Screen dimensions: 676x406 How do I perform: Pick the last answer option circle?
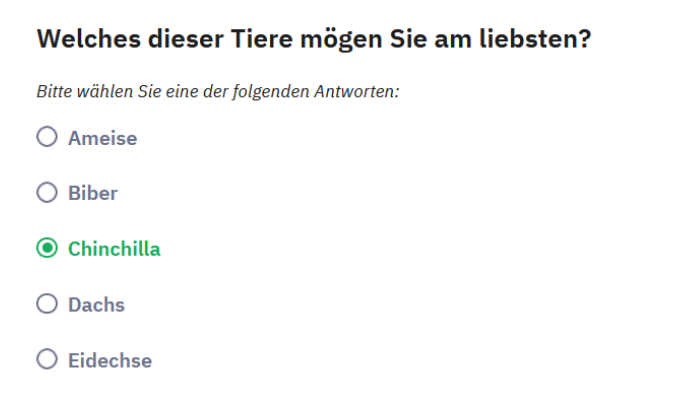point(47,360)
